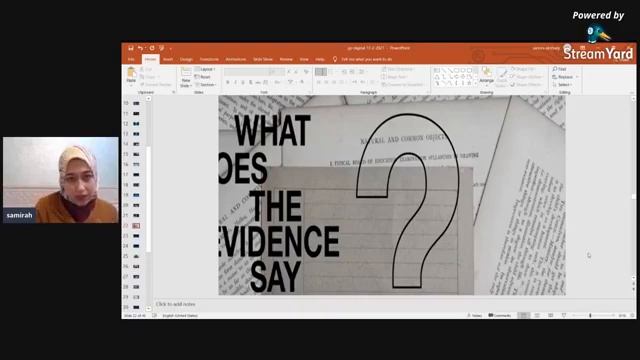
Task: Switch to the Insert tab
Action: tap(168, 60)
